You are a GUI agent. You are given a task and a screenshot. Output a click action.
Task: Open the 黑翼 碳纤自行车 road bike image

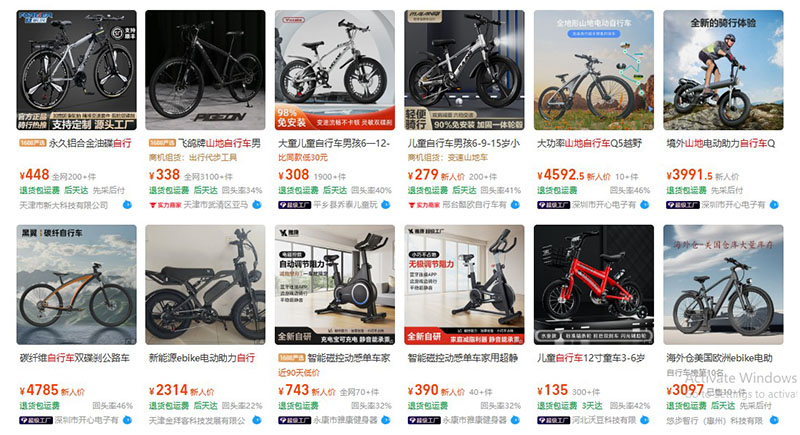(x=77, y=285)
